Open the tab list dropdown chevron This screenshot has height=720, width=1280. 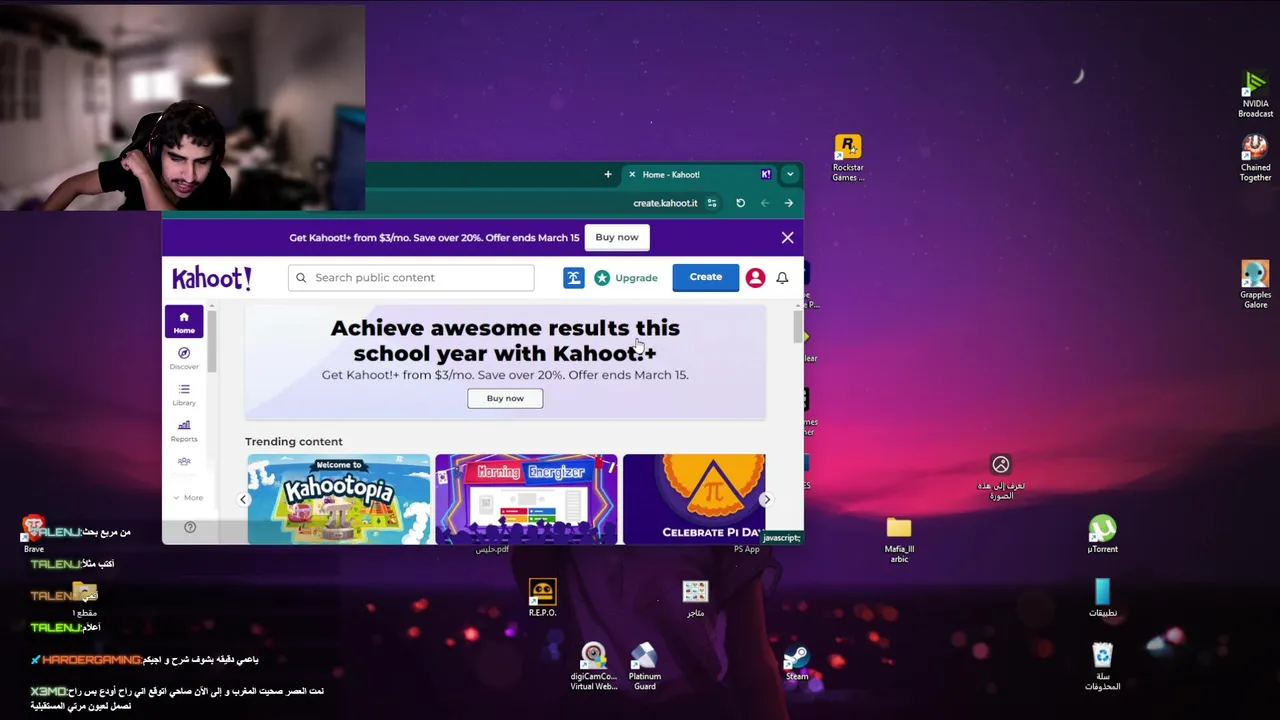(x=790, y=174)
